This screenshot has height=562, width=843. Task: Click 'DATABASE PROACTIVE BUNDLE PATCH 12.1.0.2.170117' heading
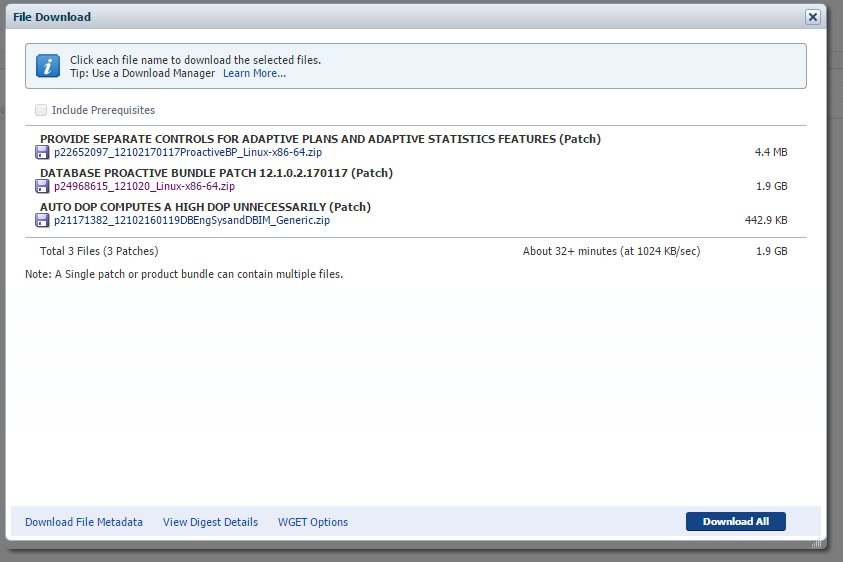point(216,173)
